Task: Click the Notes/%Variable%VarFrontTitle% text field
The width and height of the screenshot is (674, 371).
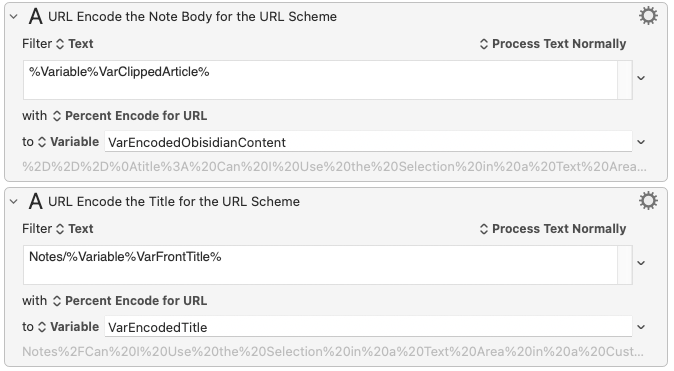Action: point(320,265)
